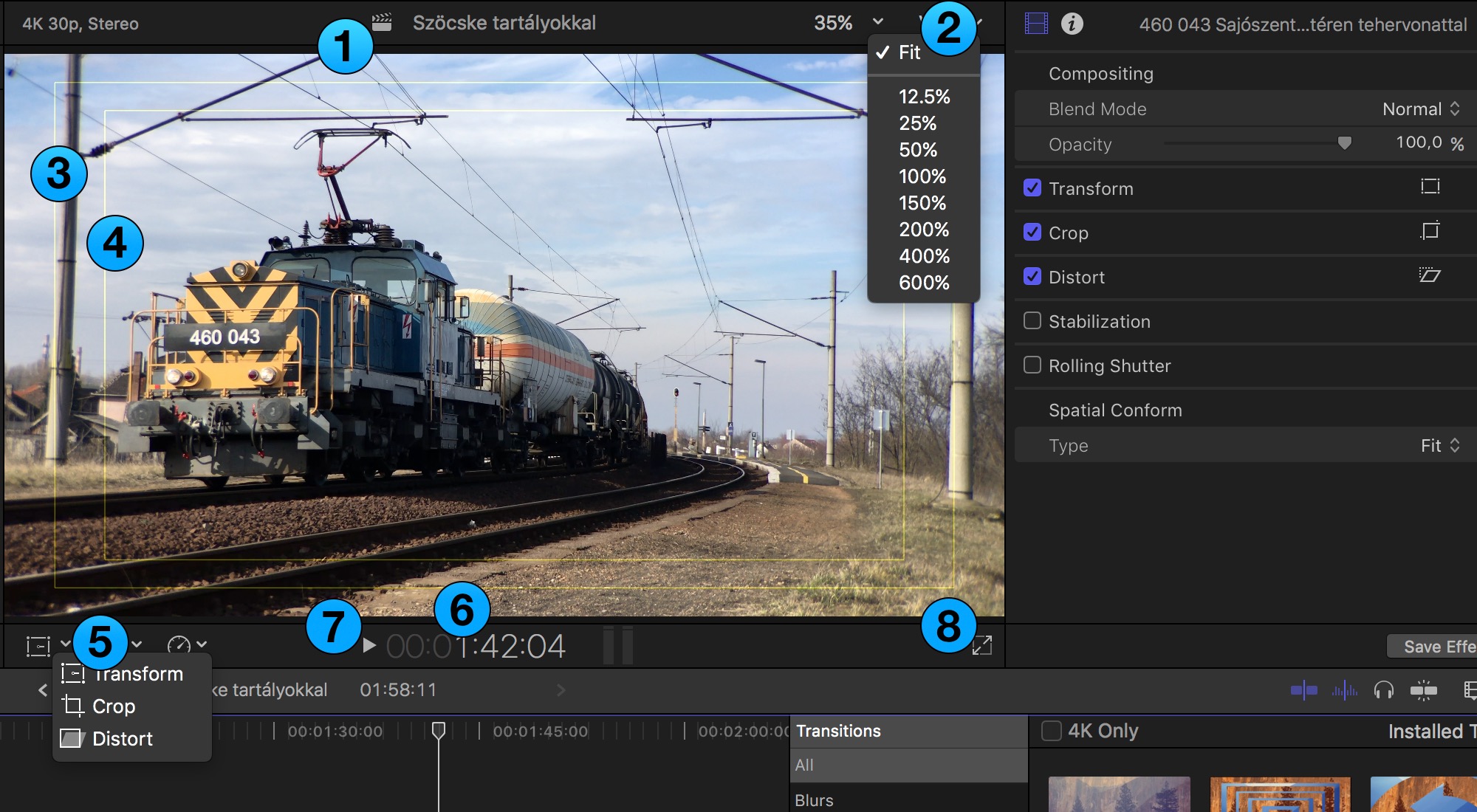1477x812 pixels.
Task: Click the project duration 01:58:11
Action: tap(398, 690)
